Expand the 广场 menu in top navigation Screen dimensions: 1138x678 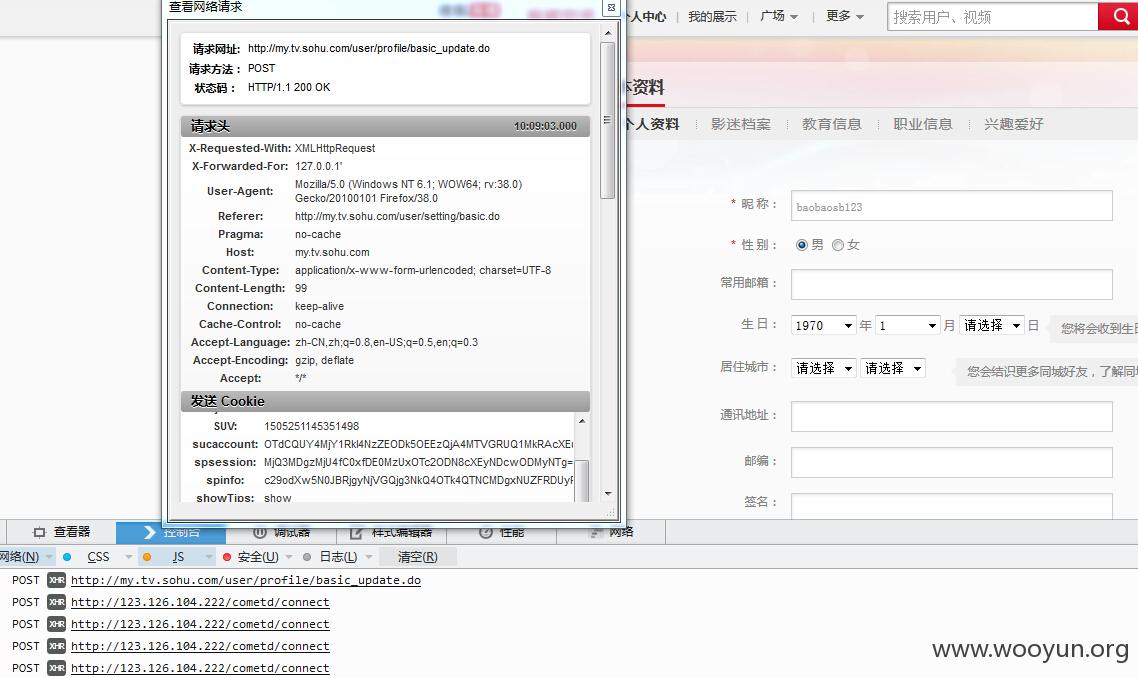(779, 16)
